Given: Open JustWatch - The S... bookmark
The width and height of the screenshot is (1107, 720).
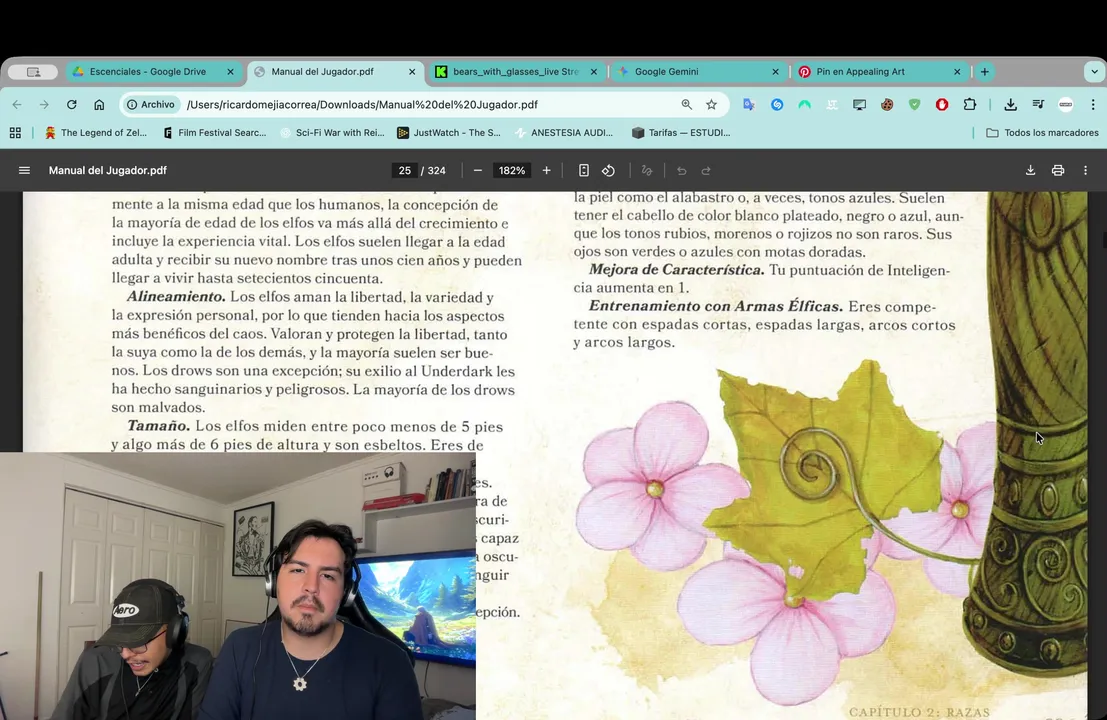Looking at the screenshot, I should tap(449, 133).
